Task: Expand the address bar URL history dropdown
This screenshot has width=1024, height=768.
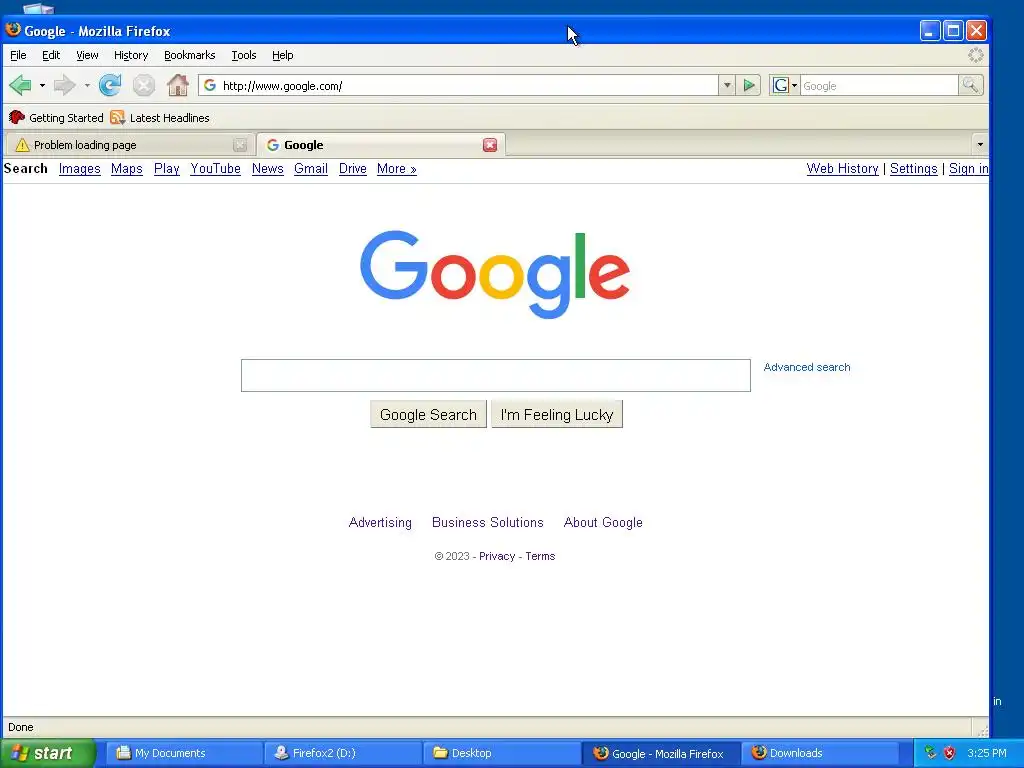Action: 727,86
